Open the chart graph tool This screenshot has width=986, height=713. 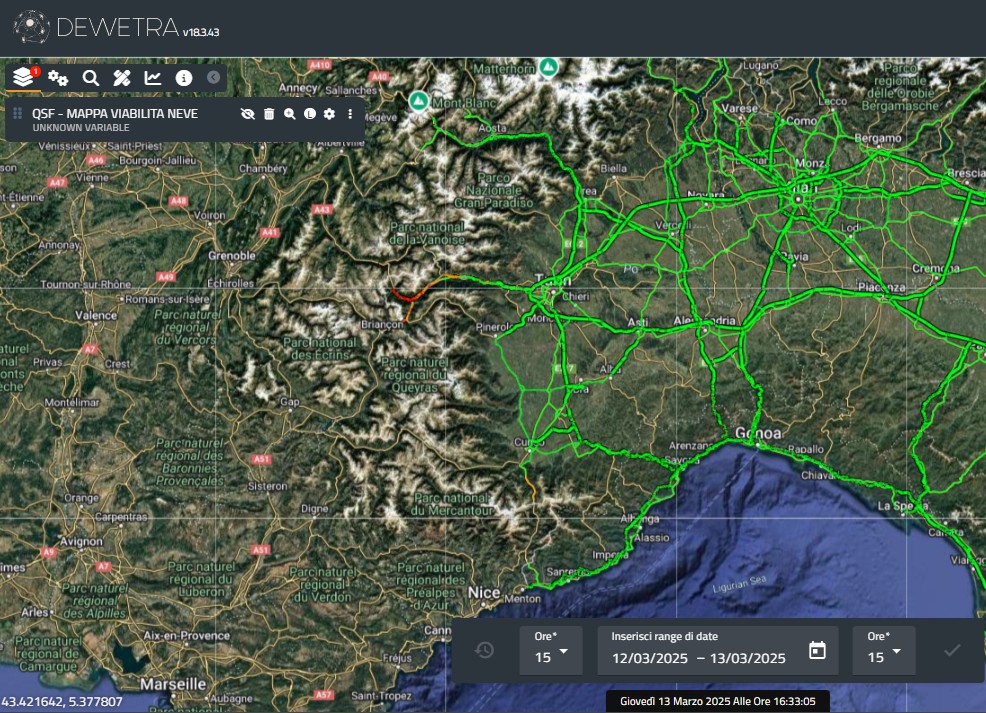[x=153, y=77]
